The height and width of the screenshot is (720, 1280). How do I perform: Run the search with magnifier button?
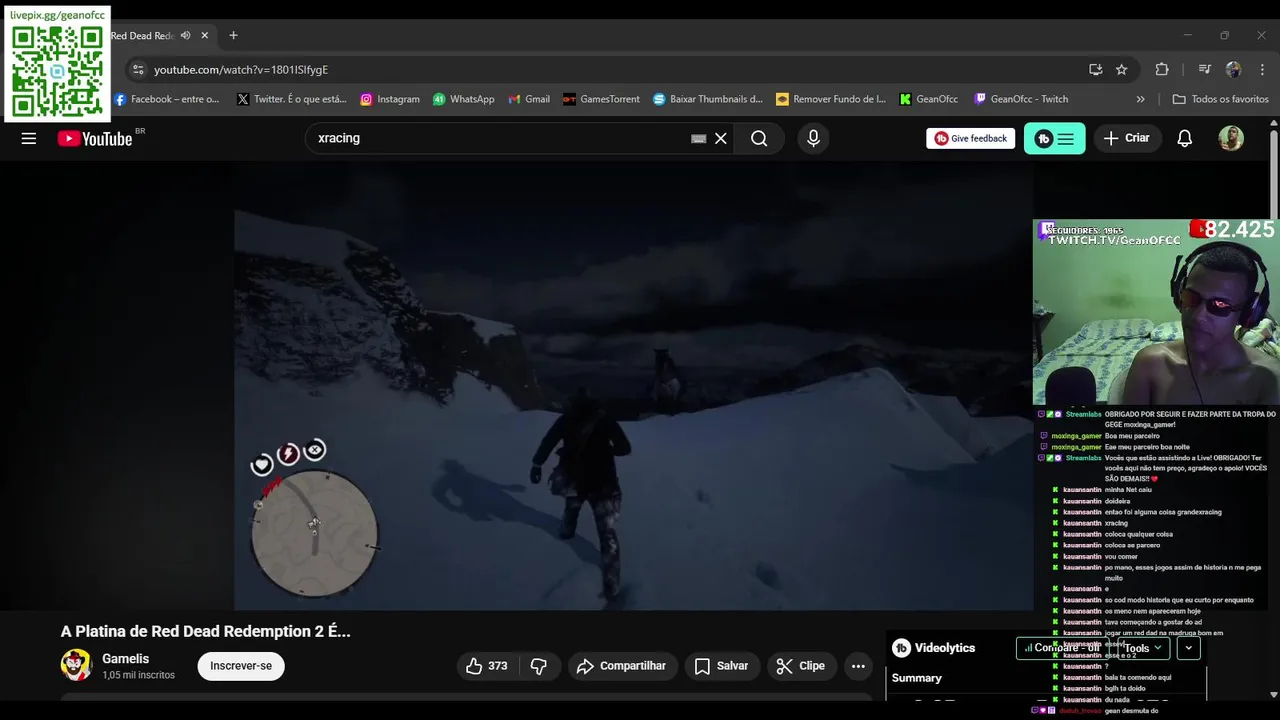point(759,138)
